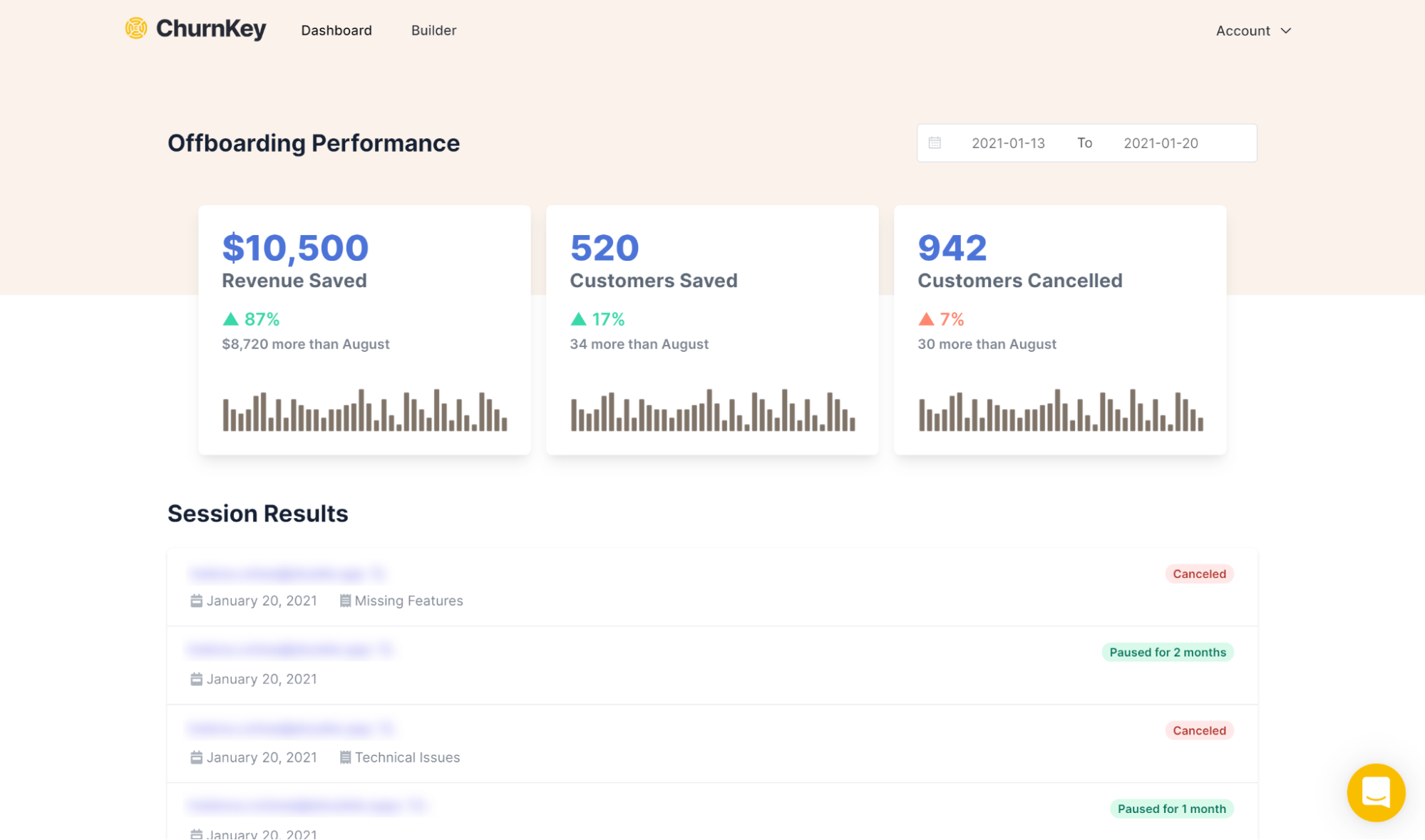Open the yellow chat widget
Image resolution: width=1425 pixels, height=840 pixels.
pos(1375,792)
